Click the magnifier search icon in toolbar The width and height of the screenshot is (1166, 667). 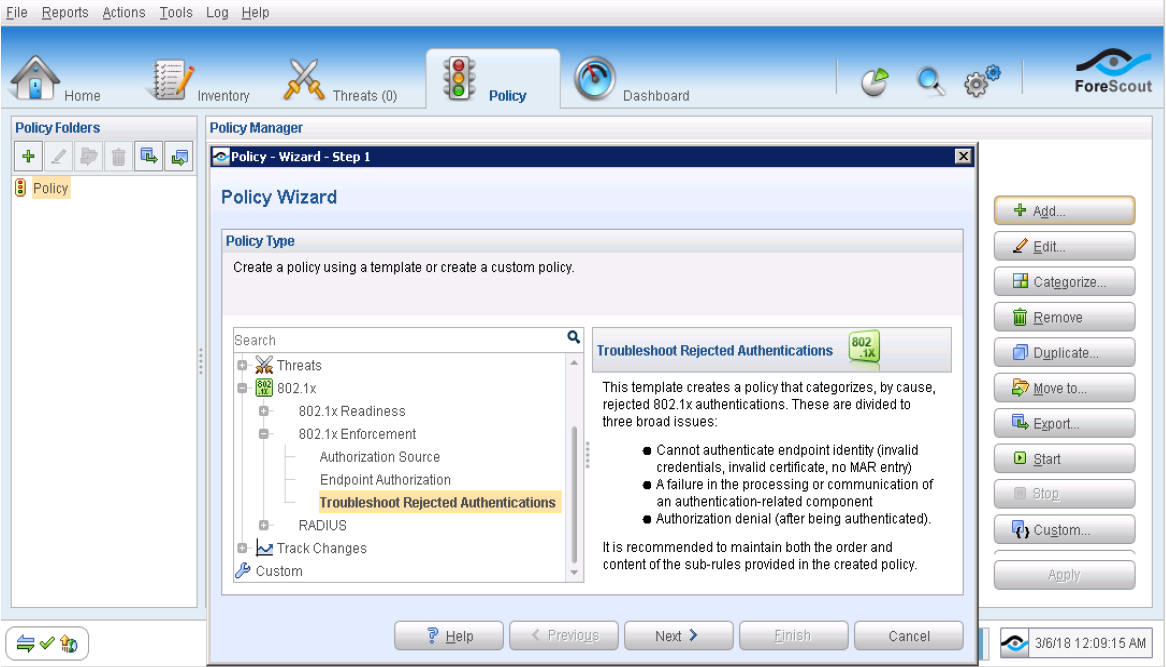(930, 82)
